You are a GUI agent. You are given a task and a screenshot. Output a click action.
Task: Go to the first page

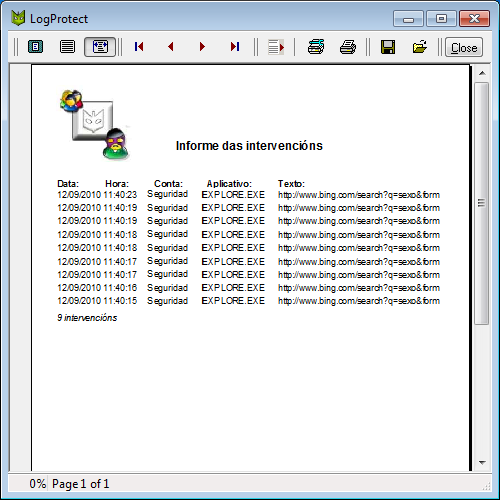point(139,47)
